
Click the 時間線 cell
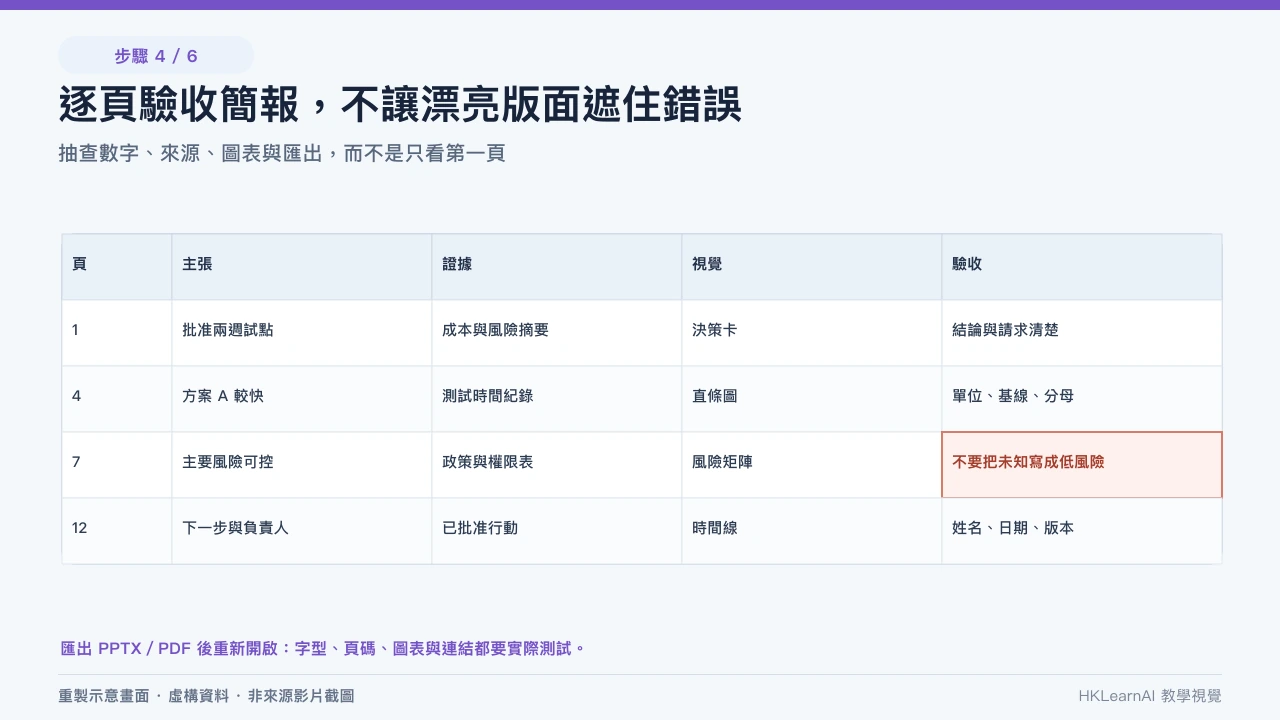click(x=812, y=531)
